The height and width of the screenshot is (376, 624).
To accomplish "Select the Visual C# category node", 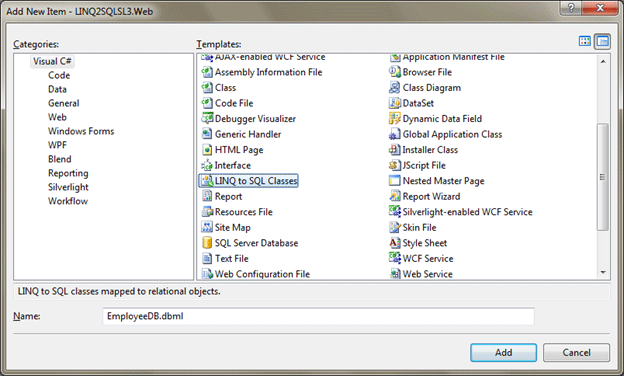I will tap(52, 61).
